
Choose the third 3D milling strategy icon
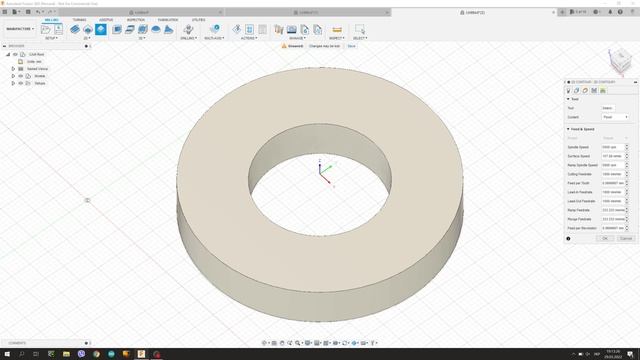click(143, 29)
